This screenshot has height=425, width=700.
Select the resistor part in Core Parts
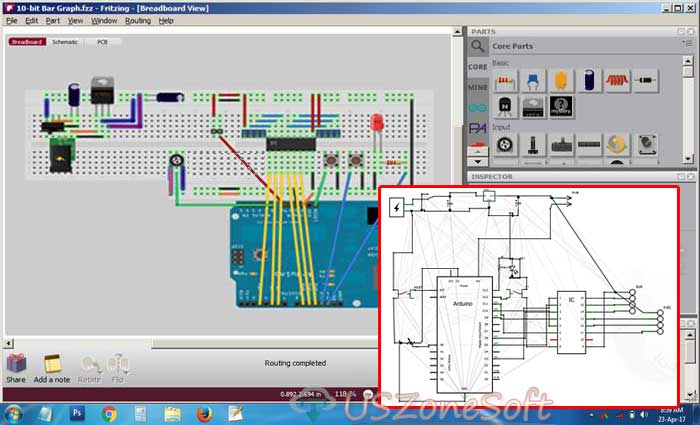tap(505, 81)
